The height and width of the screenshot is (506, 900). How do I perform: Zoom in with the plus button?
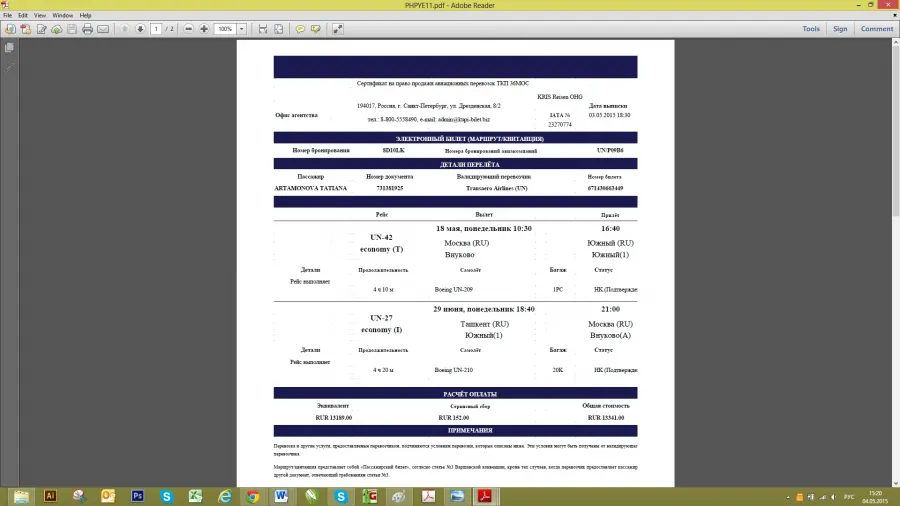coord(204,29)
